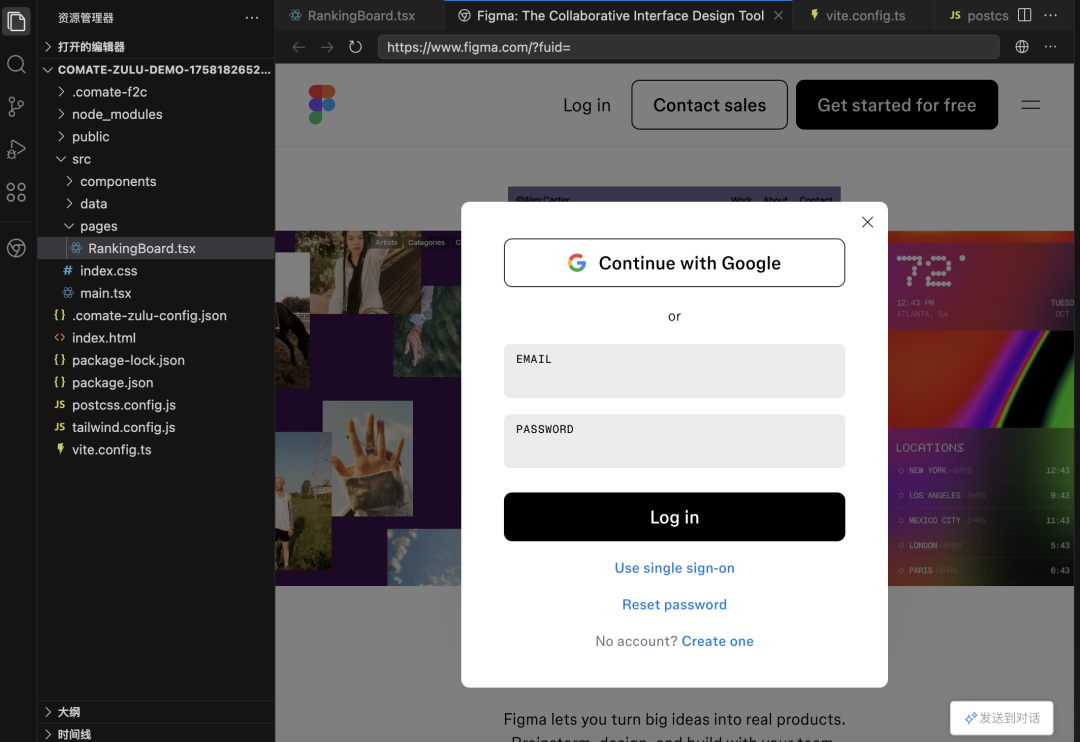Collapse the COMATE-ZULU-DEMO project root
The image size is (1080, 742).
click(156, 70)
